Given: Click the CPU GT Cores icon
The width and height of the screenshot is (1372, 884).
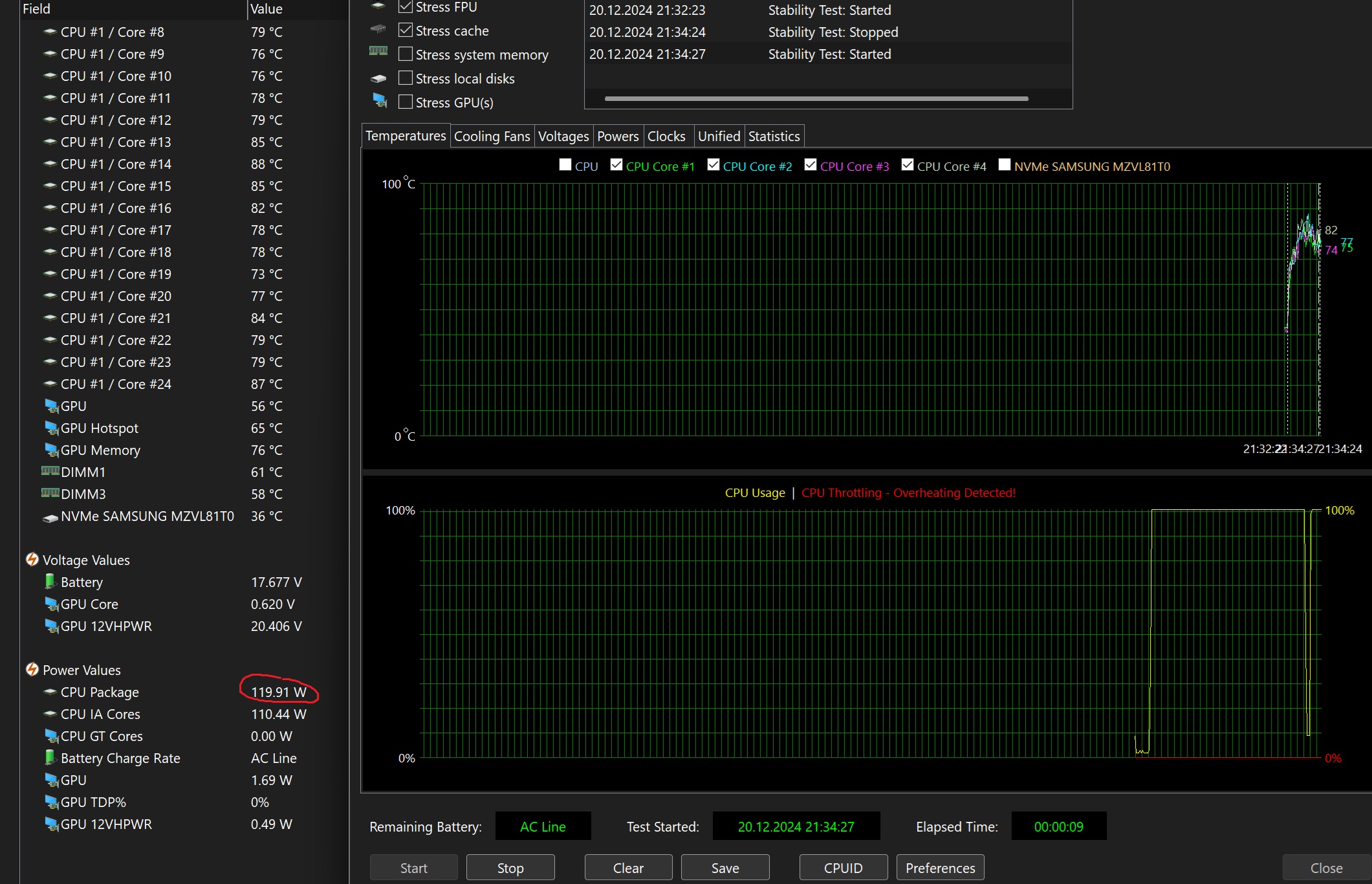Looking at the screenshot, I should click(x=51, y=736).
